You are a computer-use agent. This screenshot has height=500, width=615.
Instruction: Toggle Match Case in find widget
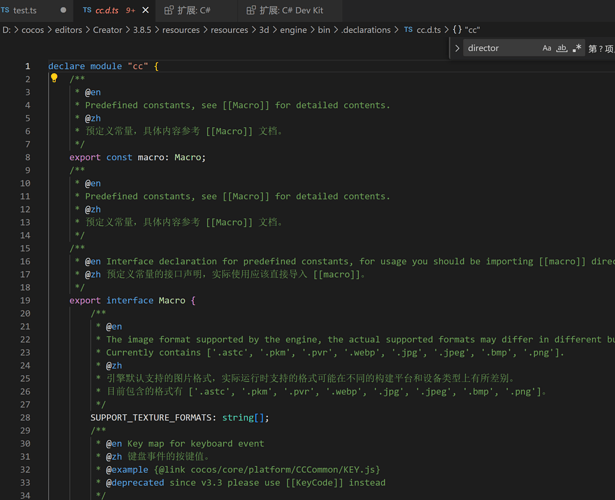547,48
